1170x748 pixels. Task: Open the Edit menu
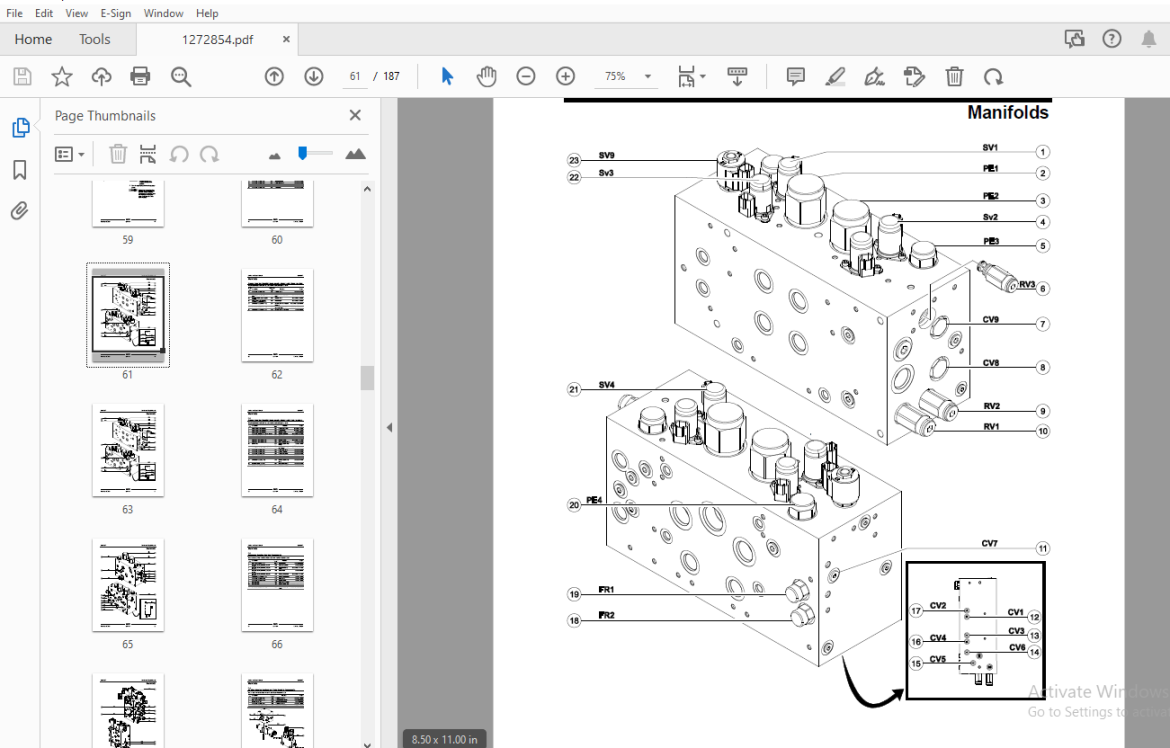44,13
